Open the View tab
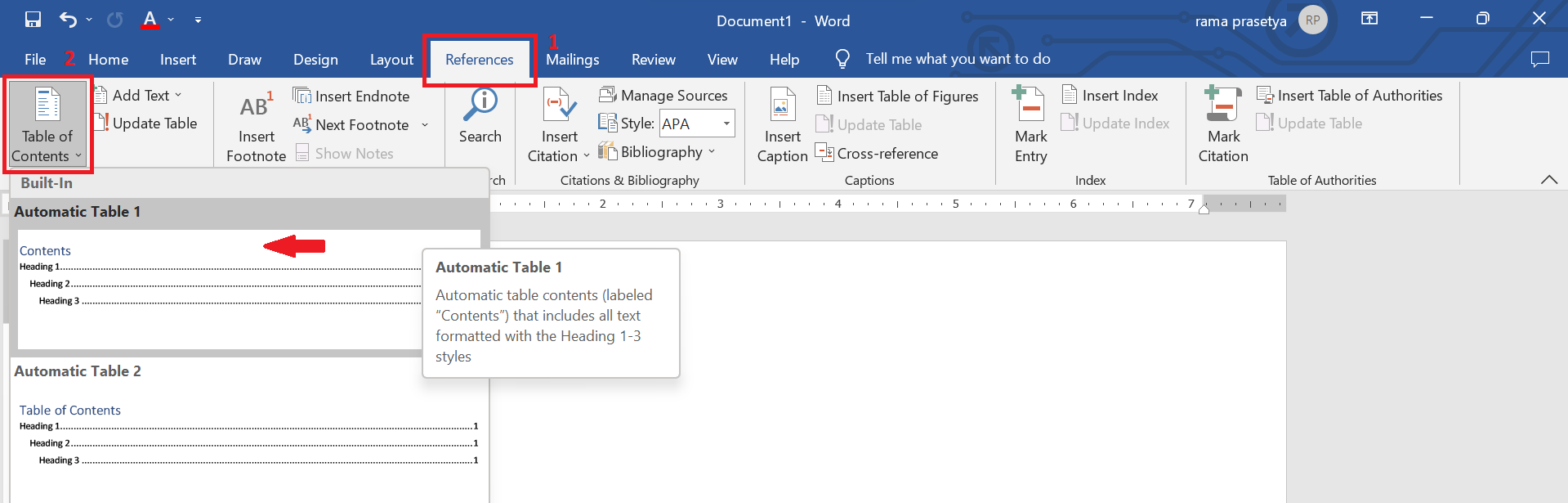This screenshot has width=1568, height=503. click(722, 60)
